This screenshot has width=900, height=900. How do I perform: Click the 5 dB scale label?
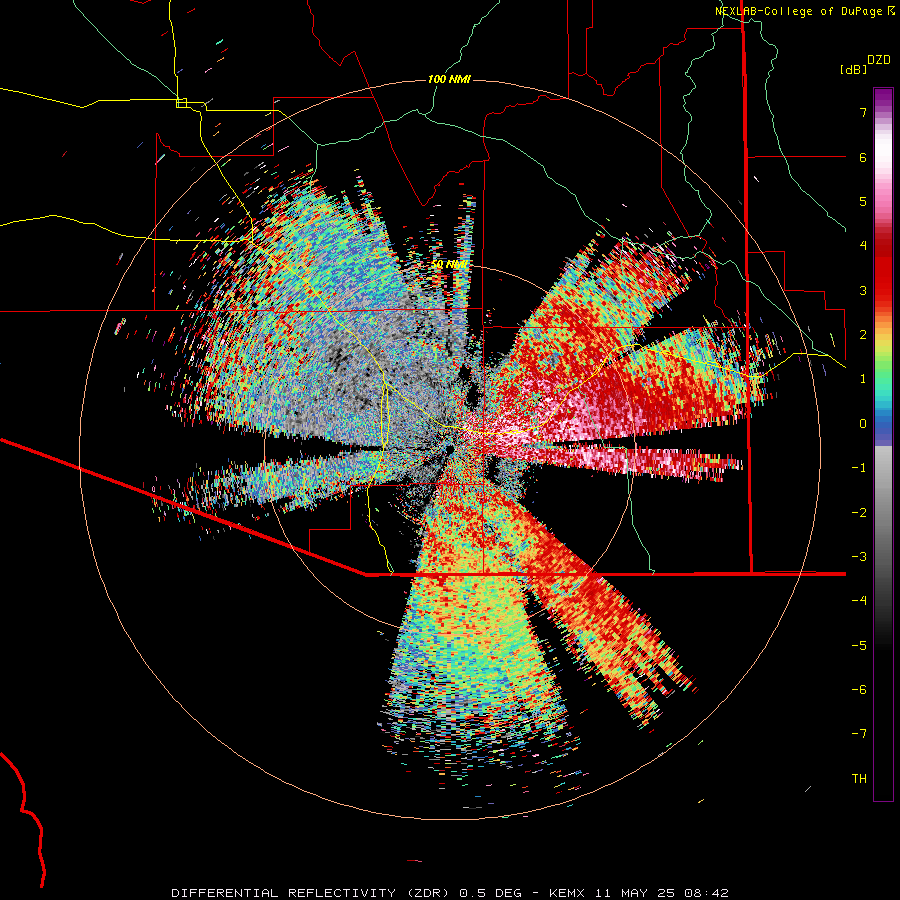click(863, 201)
